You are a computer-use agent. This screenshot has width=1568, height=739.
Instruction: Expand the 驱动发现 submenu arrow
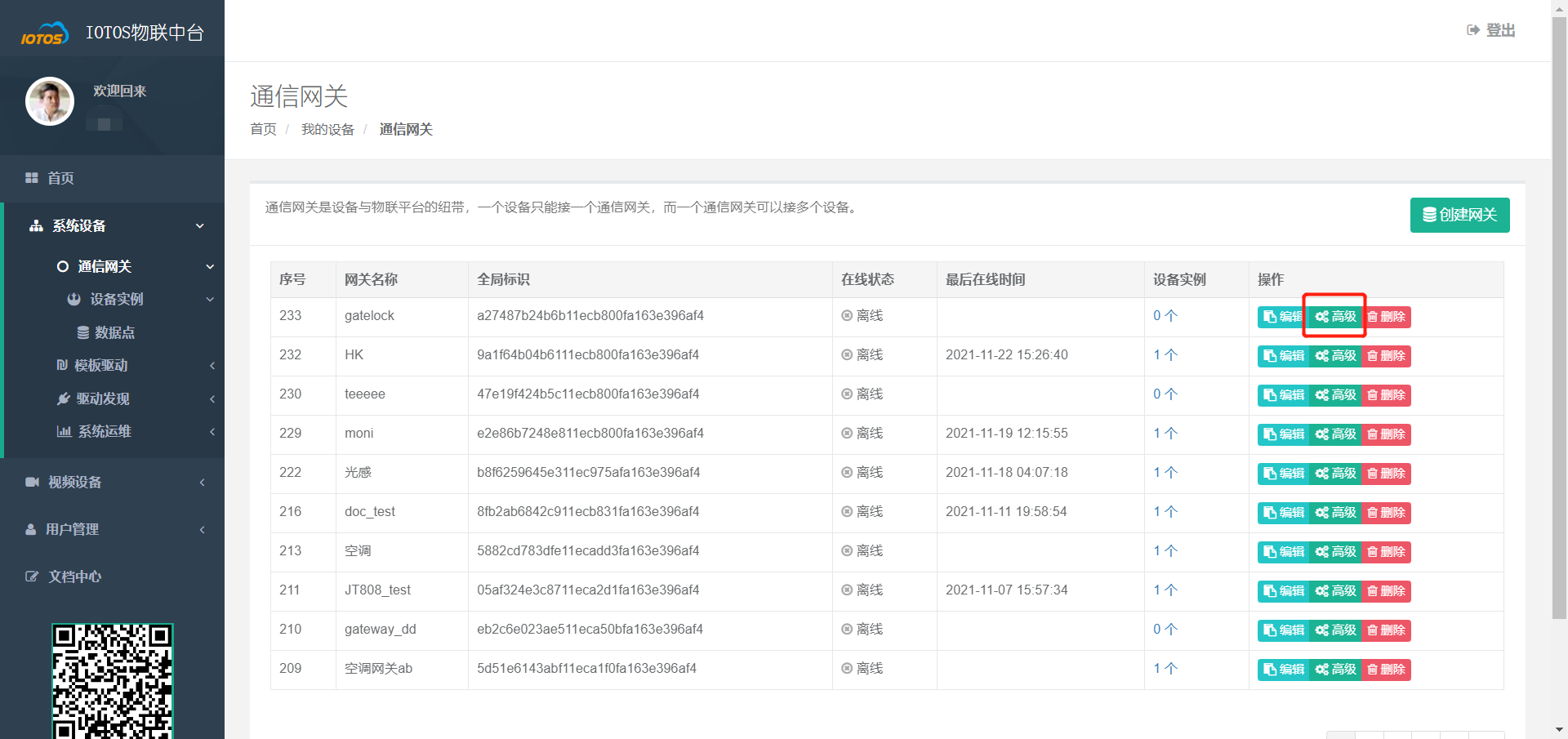[212, 399]
